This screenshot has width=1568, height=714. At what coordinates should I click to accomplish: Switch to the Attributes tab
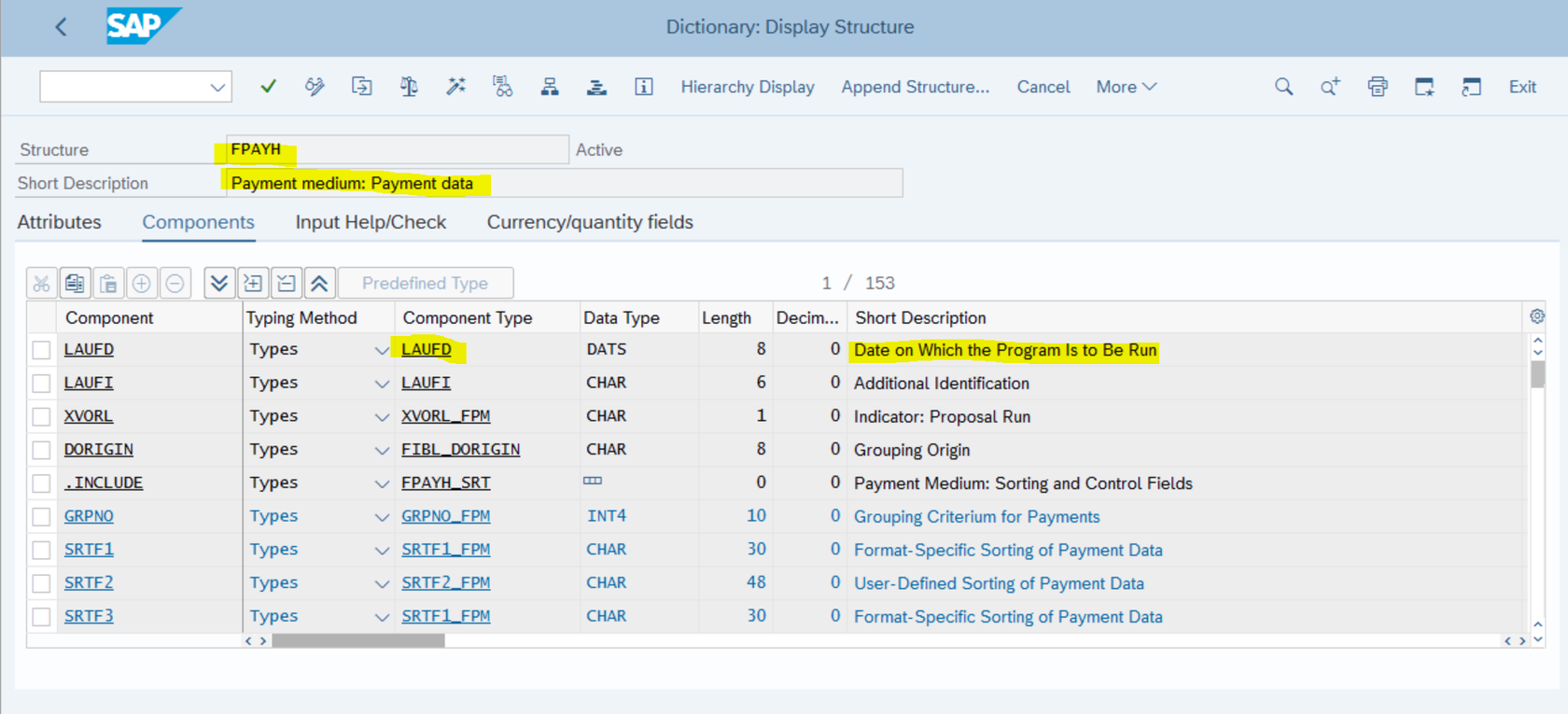[59, 222]
